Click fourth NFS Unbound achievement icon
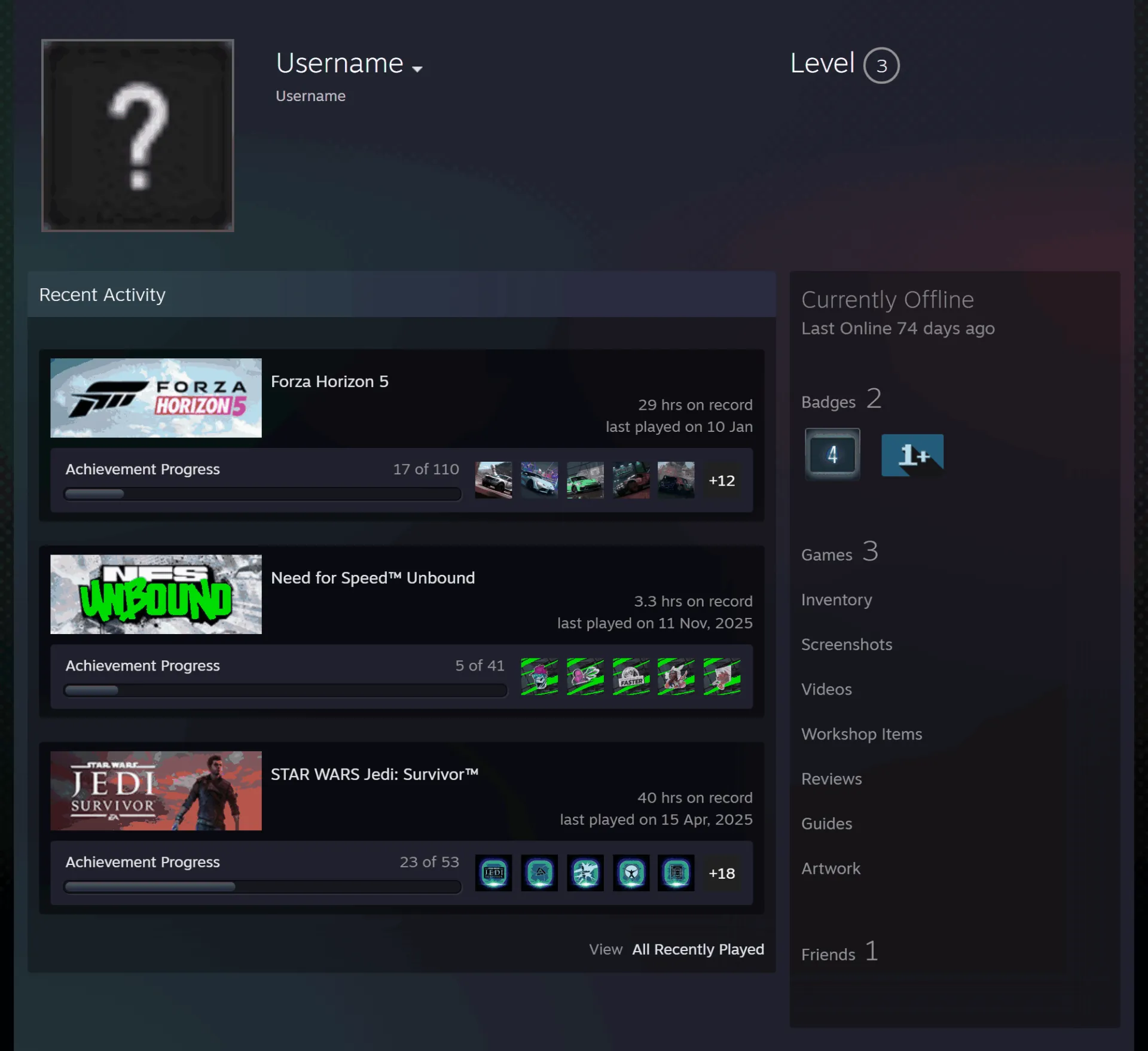 (x=676, y=677)
